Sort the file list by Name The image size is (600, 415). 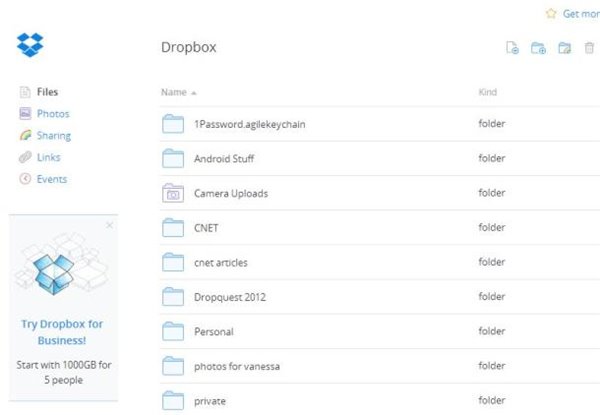pyautogui.click(x=174, y=93)
